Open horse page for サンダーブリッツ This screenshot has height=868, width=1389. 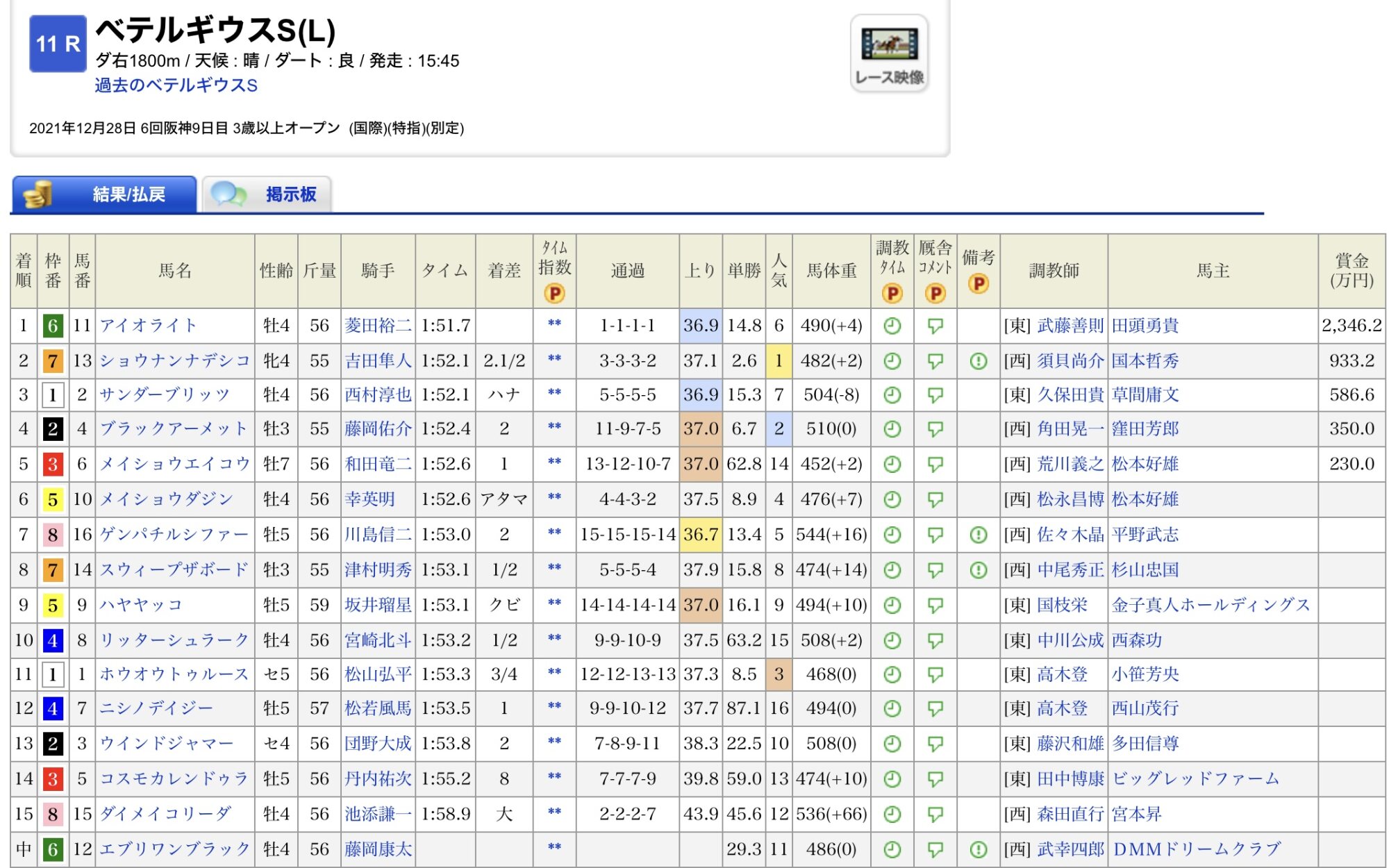coord(165,395)
